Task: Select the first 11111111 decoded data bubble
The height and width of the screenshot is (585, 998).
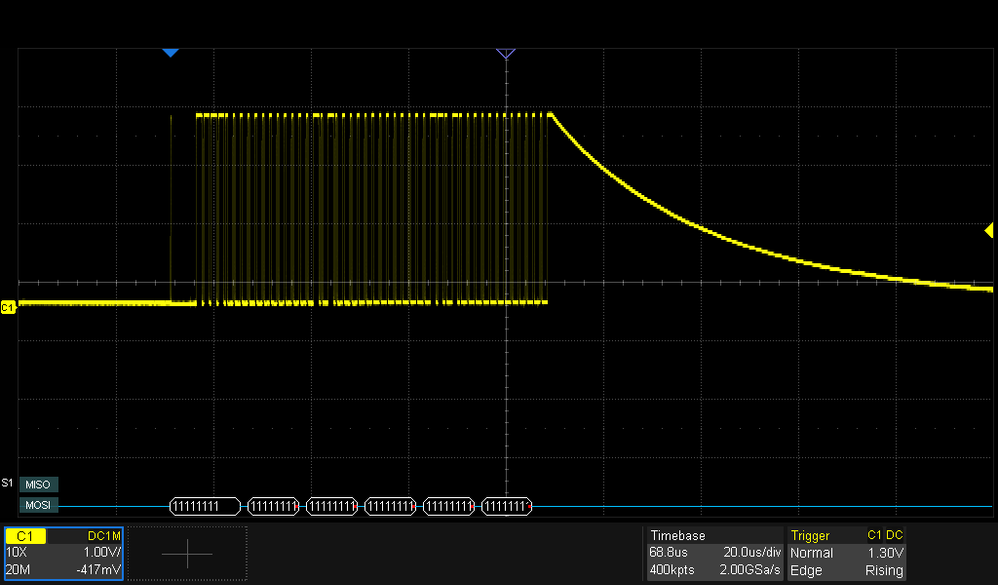Action: click(x=203, y=506)
